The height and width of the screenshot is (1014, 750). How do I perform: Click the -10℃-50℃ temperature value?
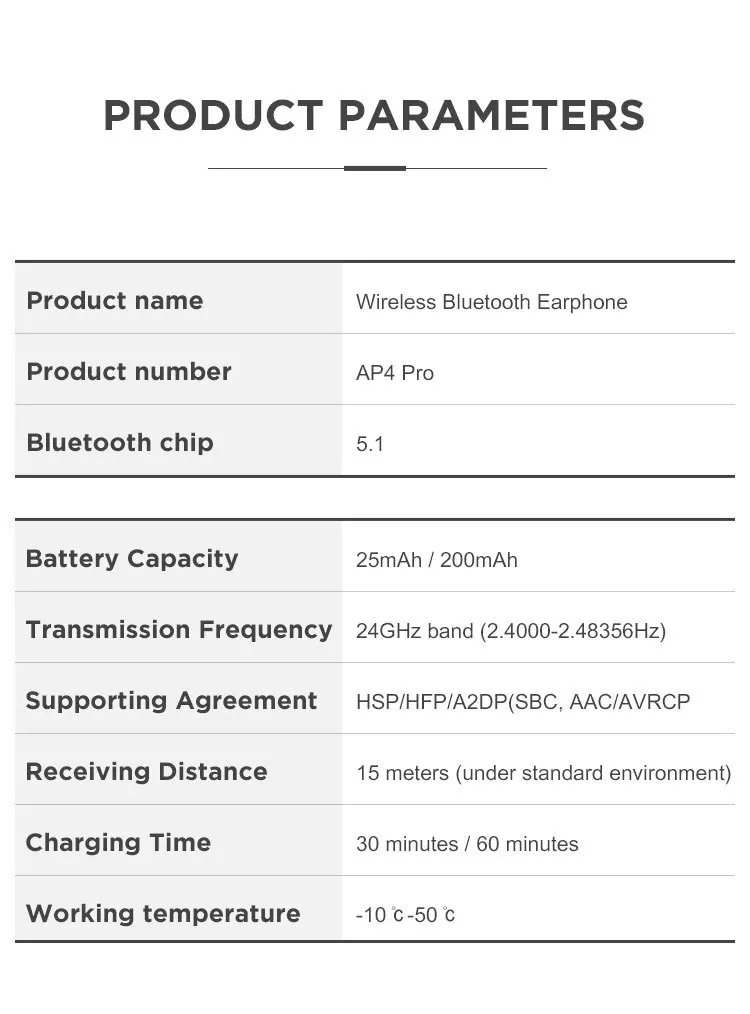[405, 915]
